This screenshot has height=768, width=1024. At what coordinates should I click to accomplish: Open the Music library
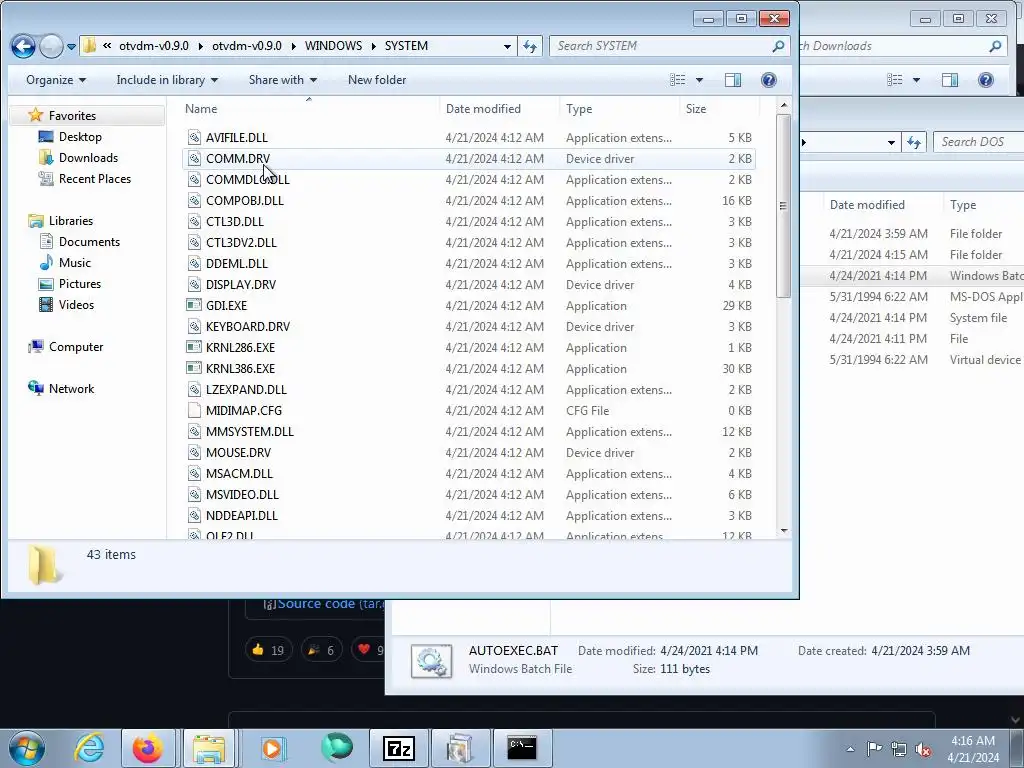click(x=74, y=263)
